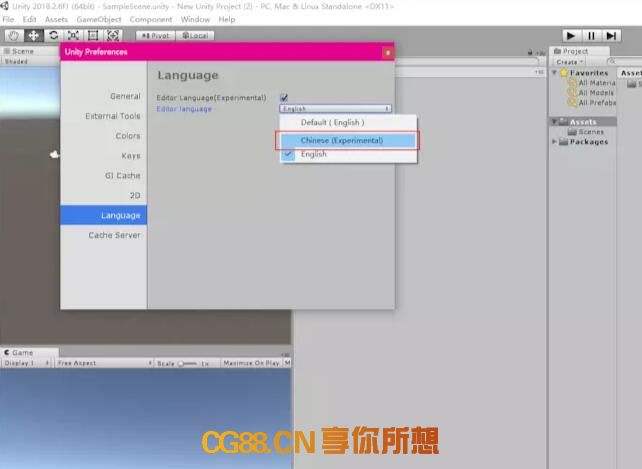Image resolution: width=642 pixels, height=469 pixels.
Task: Select External Tools preferences section
Action: [104, 116]
